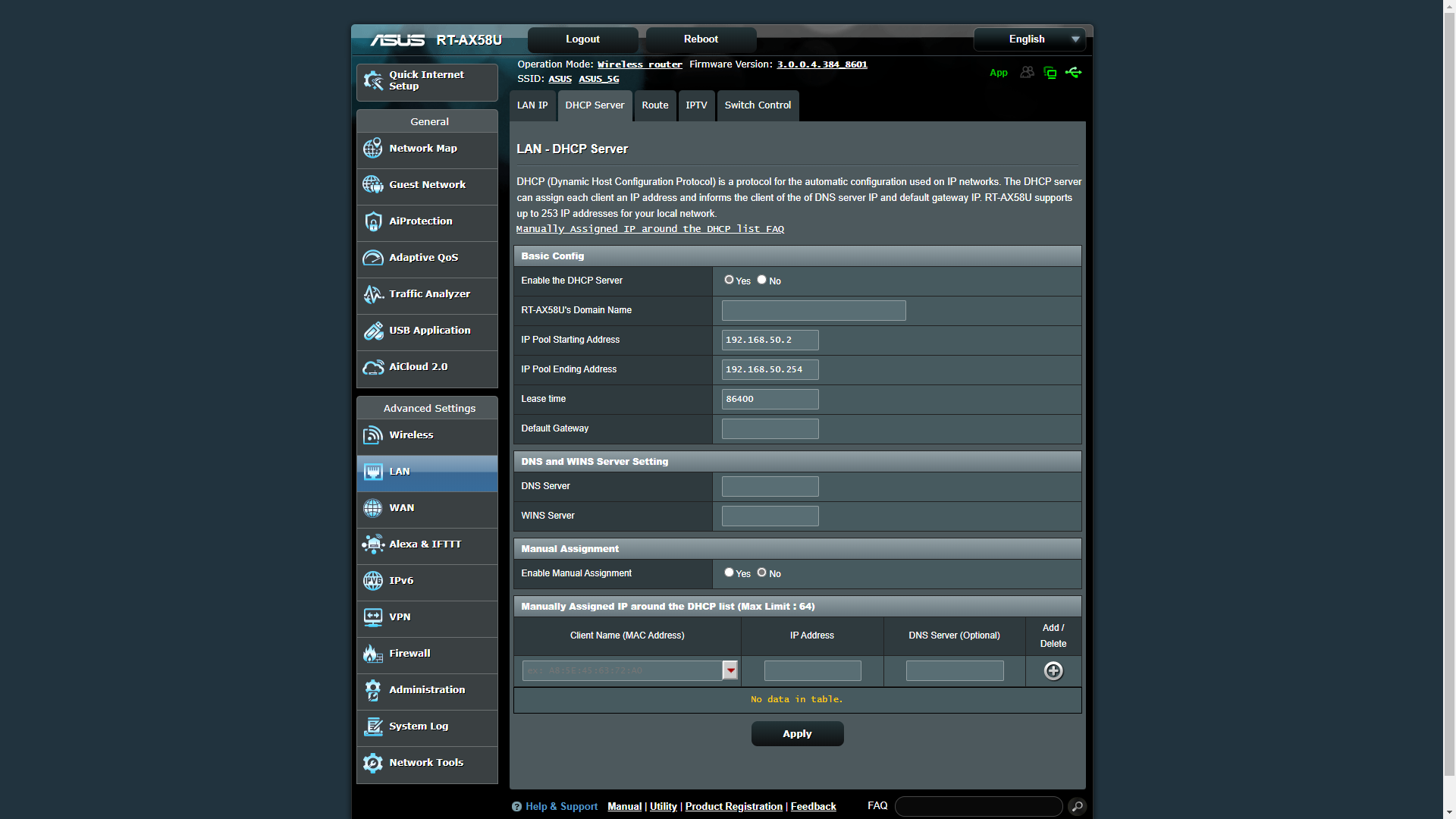Open USB Application icon in sidebar
This screenshot has width=1456, height=819.
pyautogui.click(x=372, y=331)
